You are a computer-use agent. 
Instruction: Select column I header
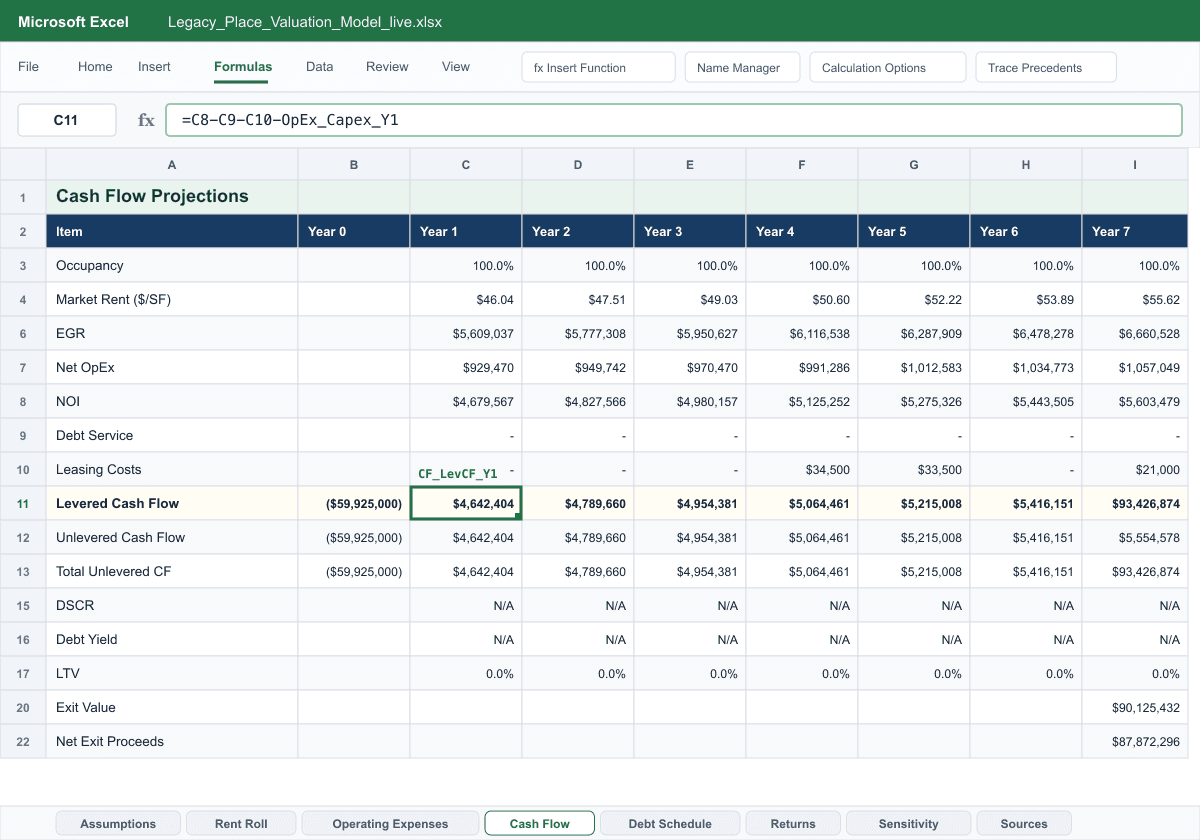1134,164
